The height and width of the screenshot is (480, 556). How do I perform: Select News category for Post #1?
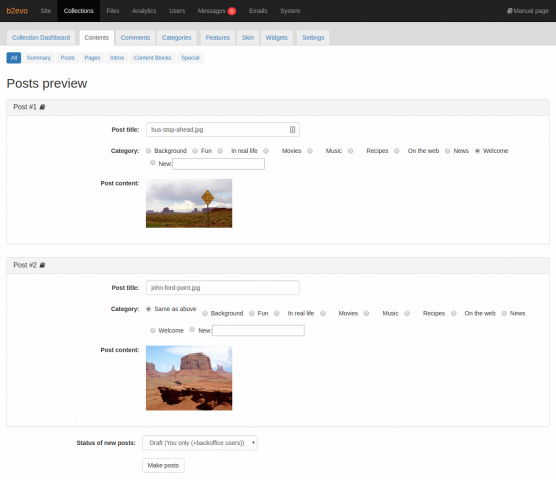447,151
